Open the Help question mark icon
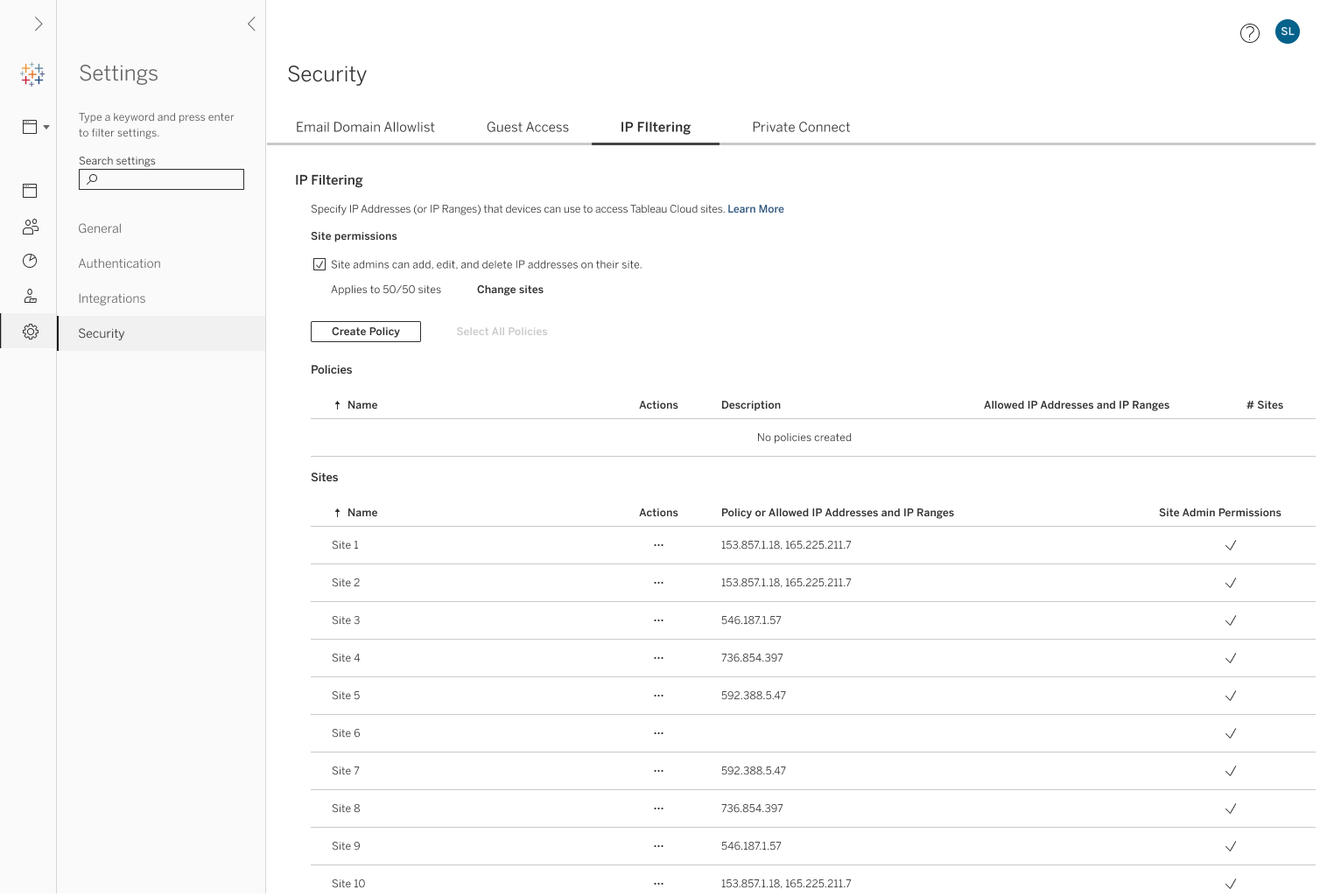Viewport: 1327px width, 896px height. [x=1250, y=33]
